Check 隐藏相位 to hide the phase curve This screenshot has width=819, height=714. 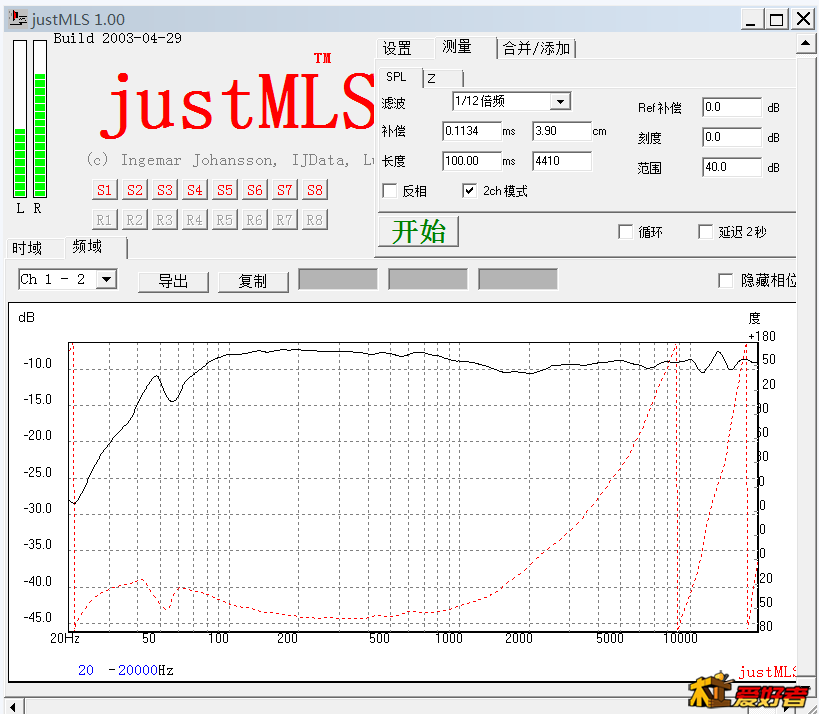(x=725, y=281)
